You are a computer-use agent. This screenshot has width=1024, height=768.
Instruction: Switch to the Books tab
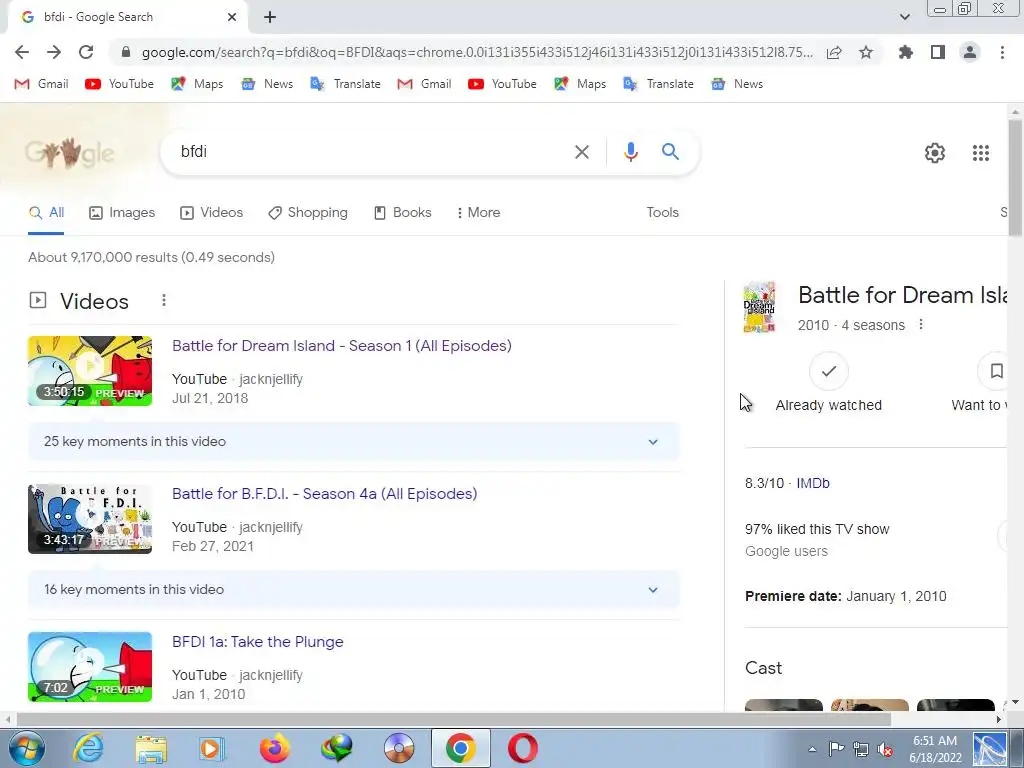pos(402,213)
